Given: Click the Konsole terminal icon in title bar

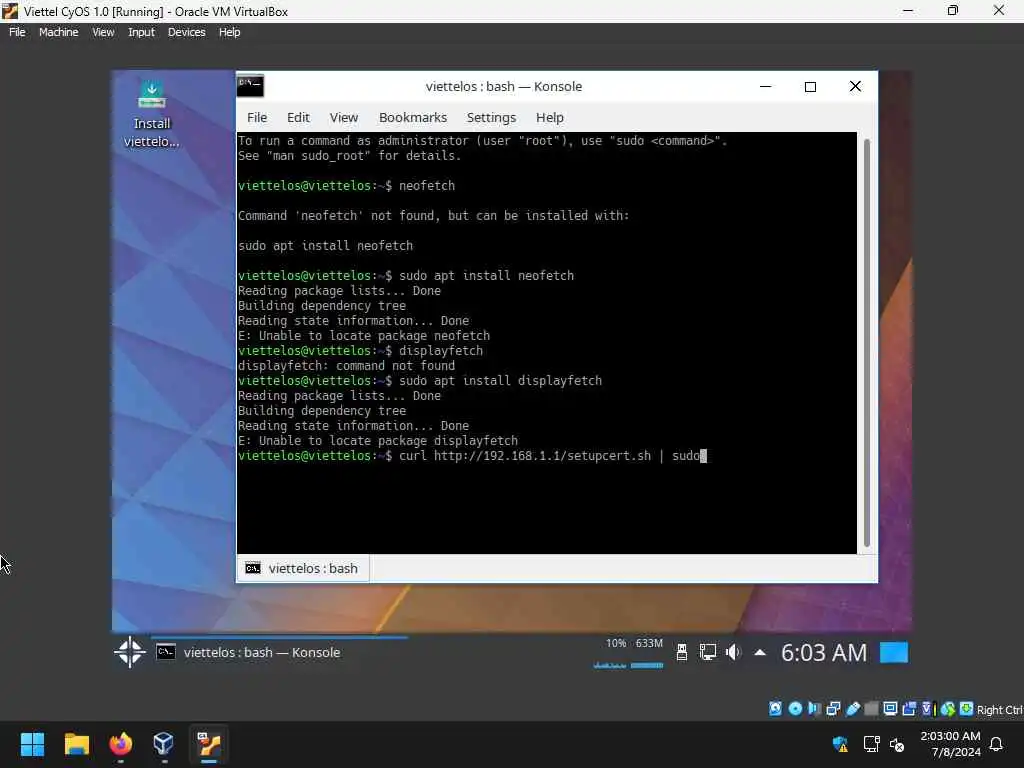Looking at the screenshot, I should click(250, 86).
